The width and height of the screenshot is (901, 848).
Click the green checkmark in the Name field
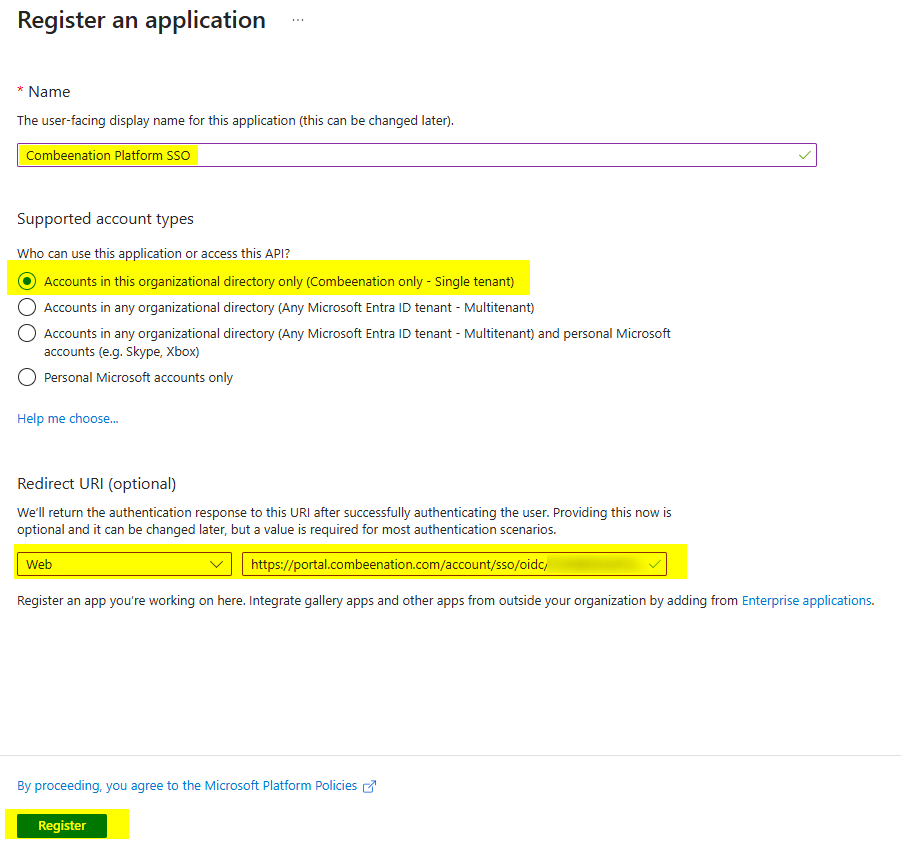(x=804, y=155)
